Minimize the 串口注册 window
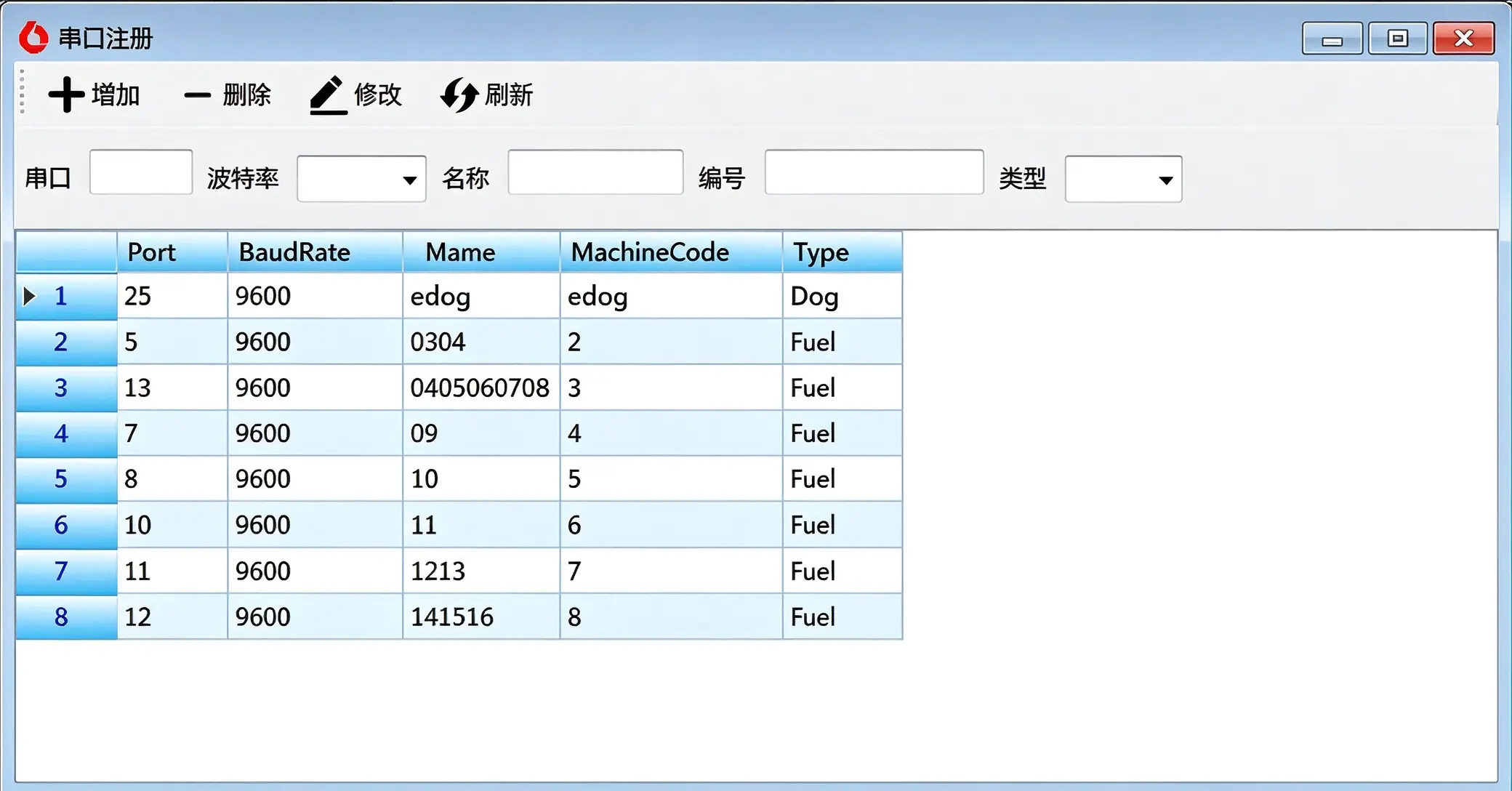The image size is (1512, 791). [1332, 39]
